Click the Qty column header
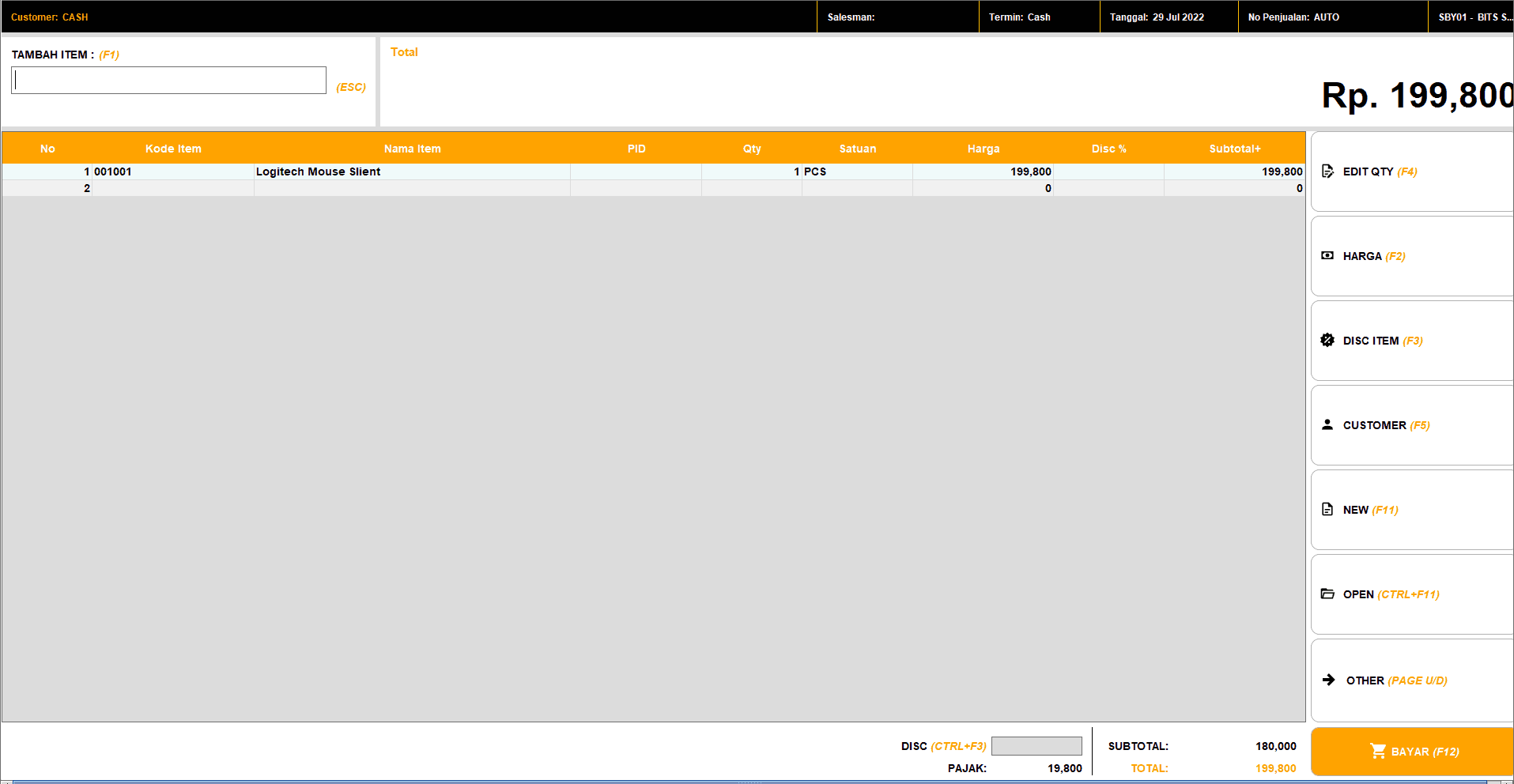This screenshot has height=784, width=1514. point(752,149)
